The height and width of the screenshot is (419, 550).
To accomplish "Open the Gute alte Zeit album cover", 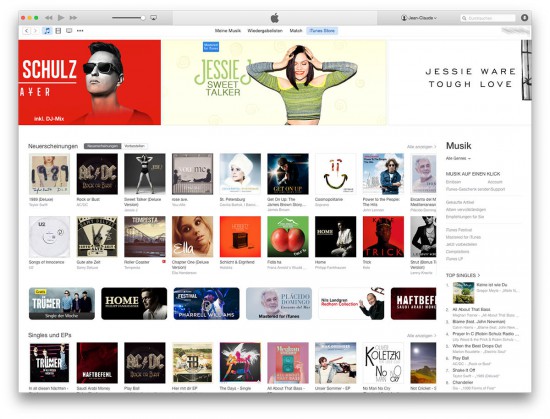I will point(97,237).
